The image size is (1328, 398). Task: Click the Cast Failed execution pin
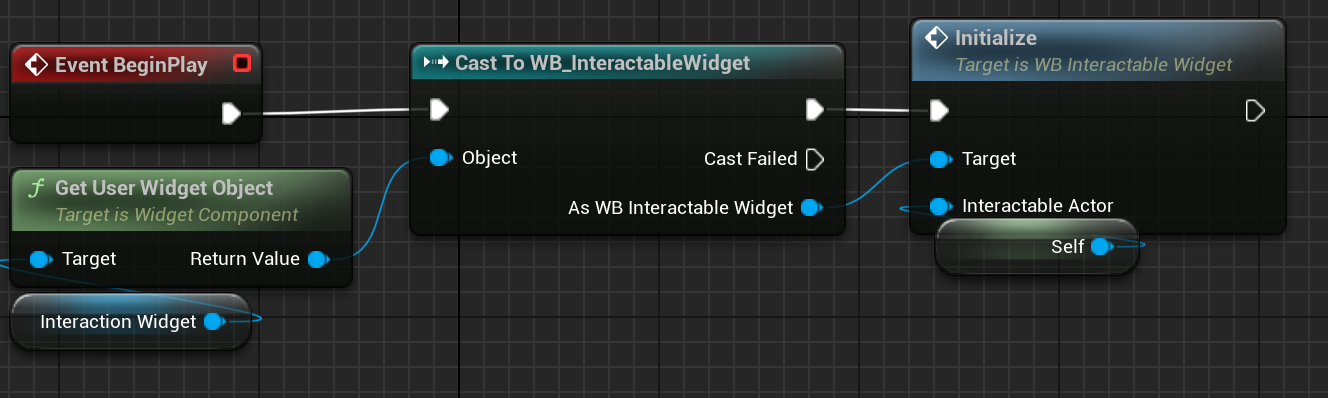point(815,159)
